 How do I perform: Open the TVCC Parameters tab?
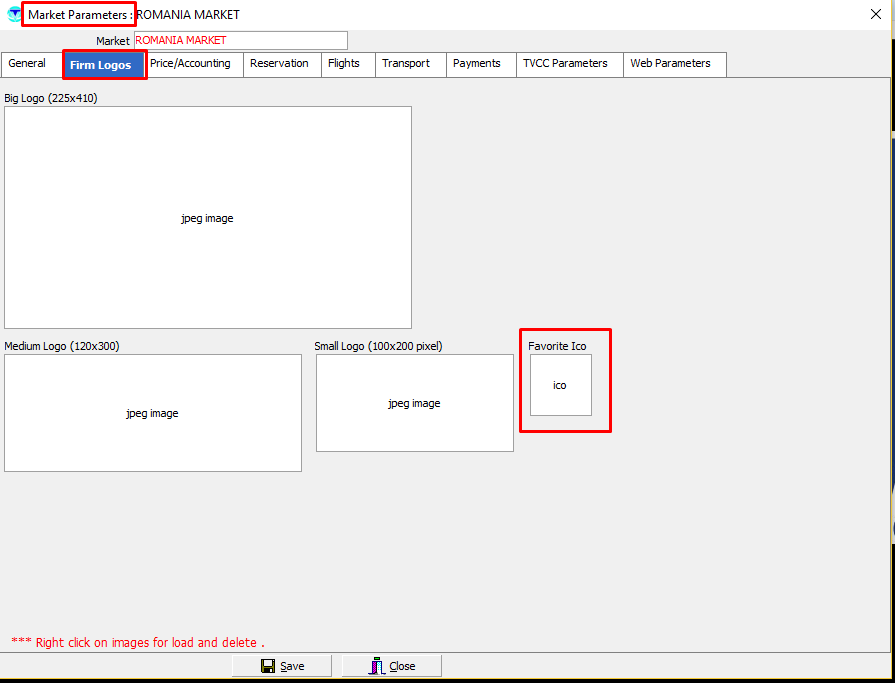click(565, 64)
